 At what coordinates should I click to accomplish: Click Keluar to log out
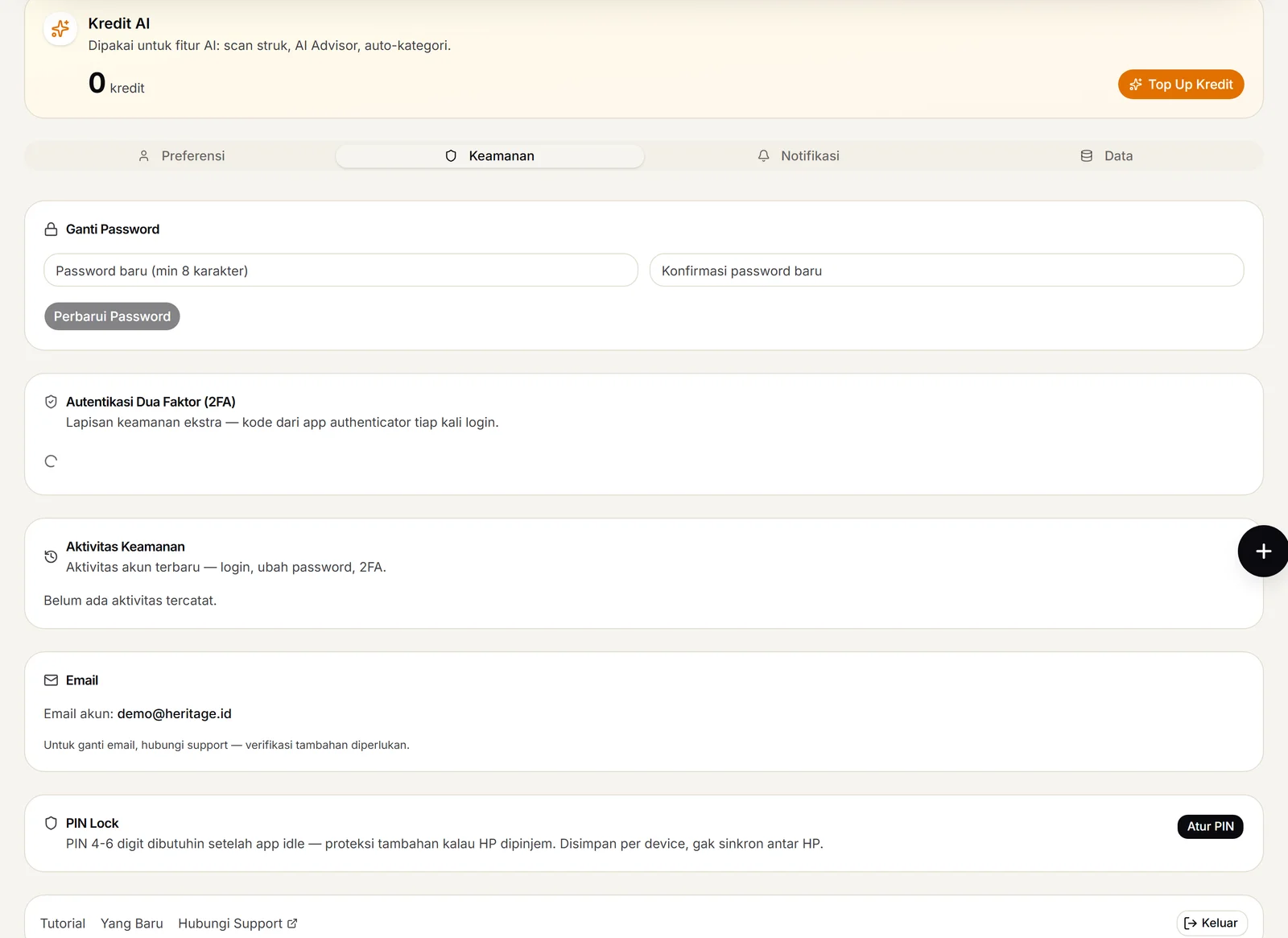1212,924
